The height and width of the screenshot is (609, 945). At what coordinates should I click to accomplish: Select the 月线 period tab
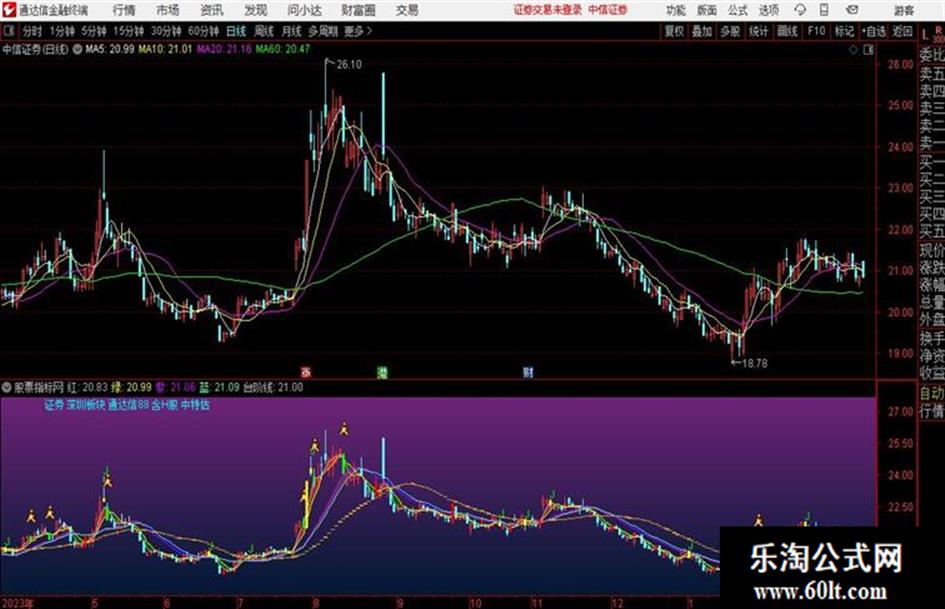[292, 31]
